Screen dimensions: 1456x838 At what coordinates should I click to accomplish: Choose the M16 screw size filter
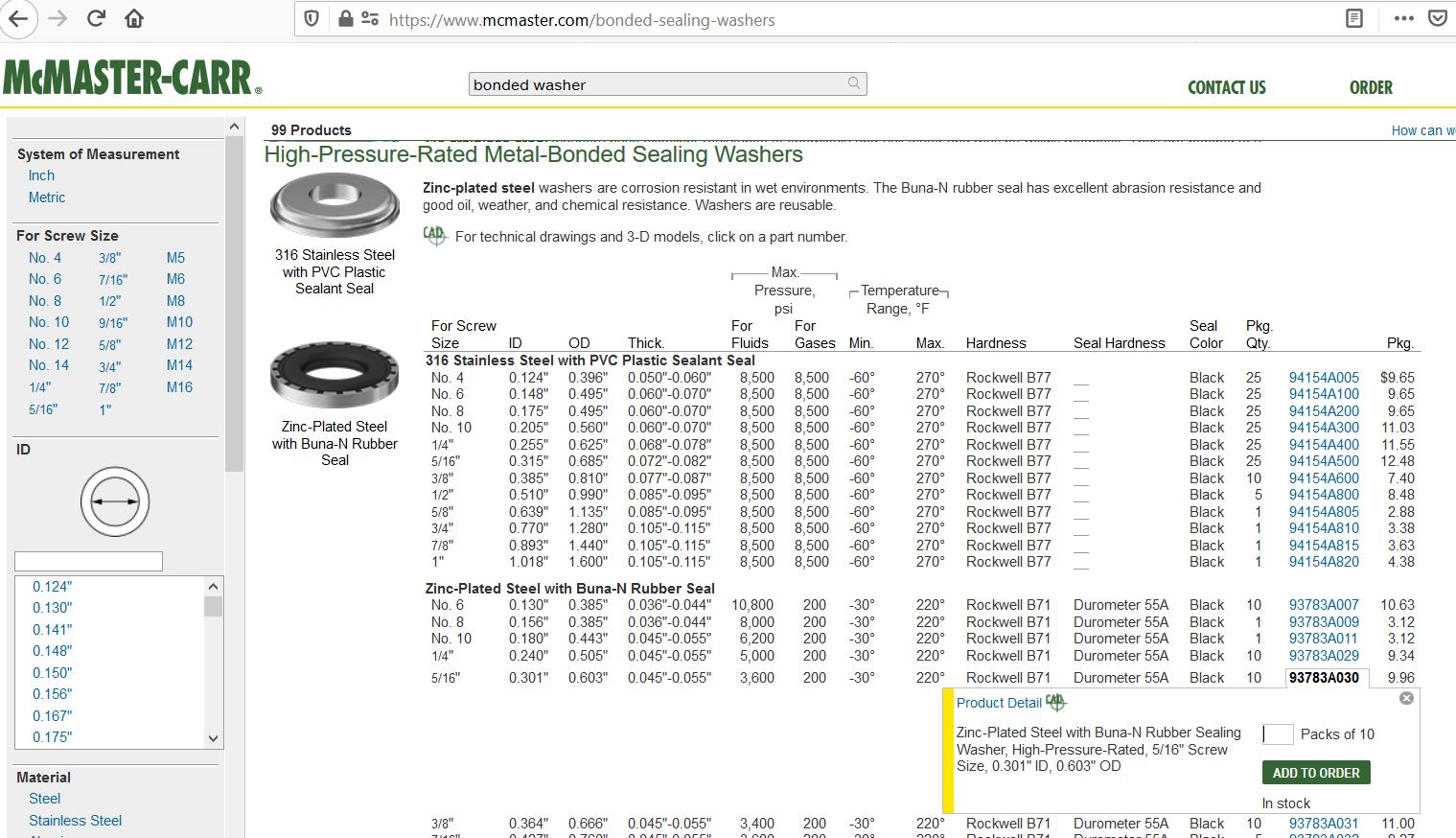[179, 387]
